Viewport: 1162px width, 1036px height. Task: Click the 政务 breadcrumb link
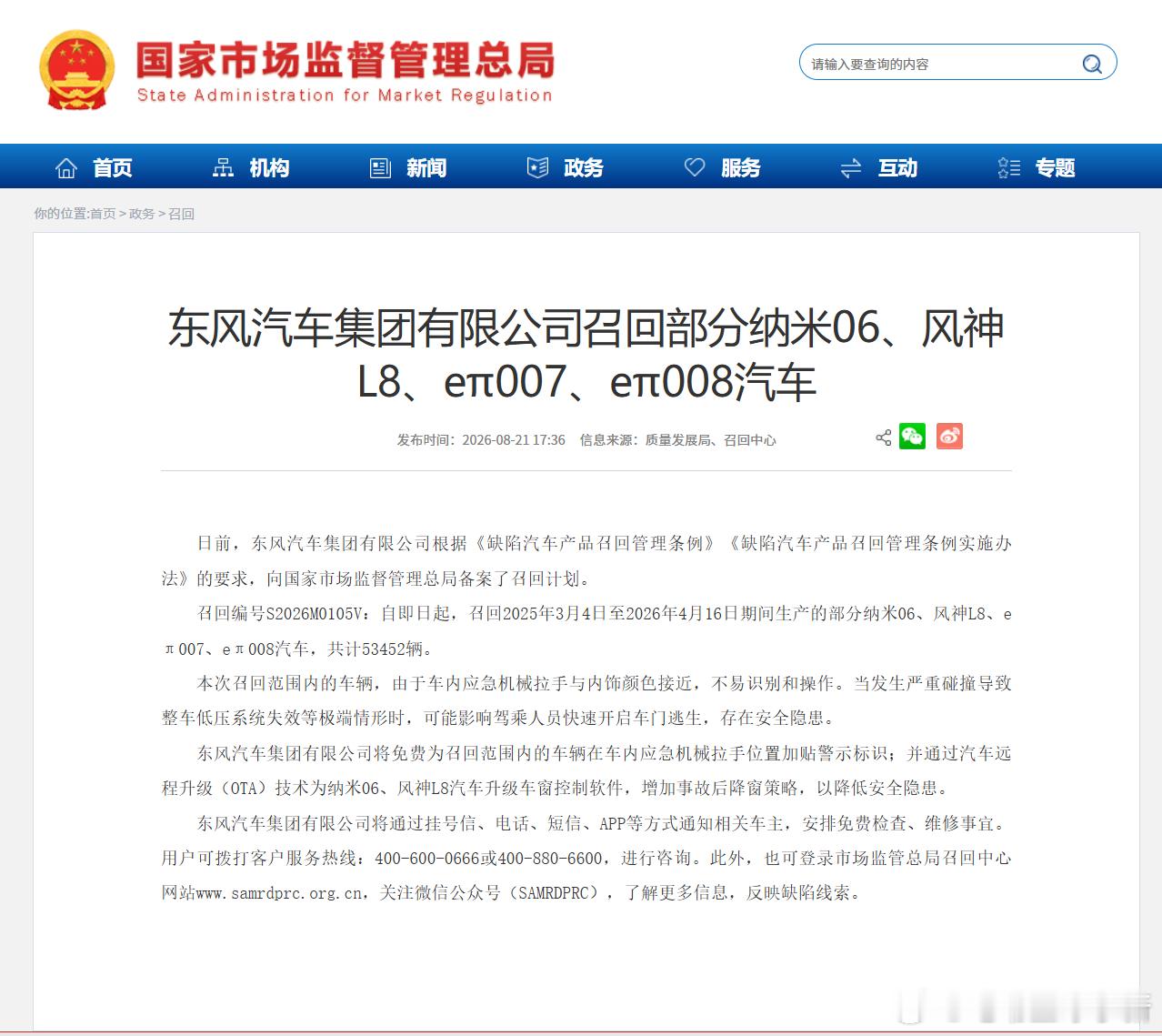[142, 214]
